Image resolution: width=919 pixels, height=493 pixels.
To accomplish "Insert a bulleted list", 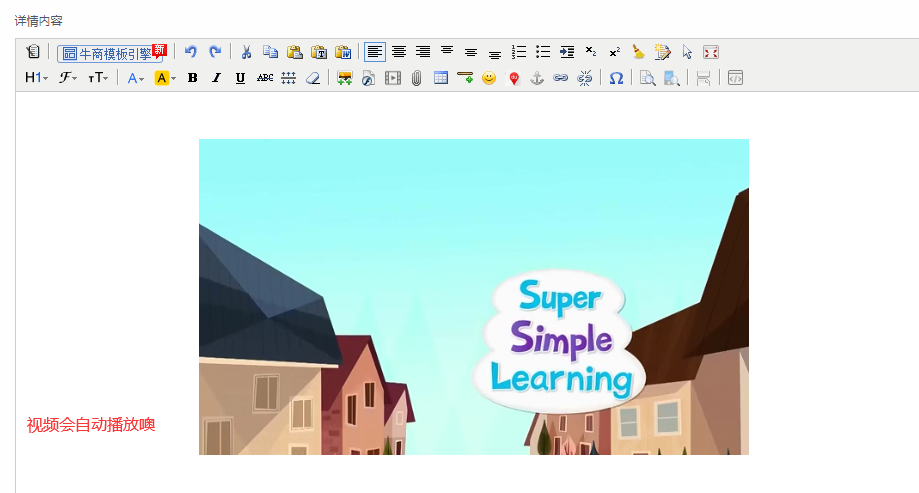I will click(x=543, y=52).
